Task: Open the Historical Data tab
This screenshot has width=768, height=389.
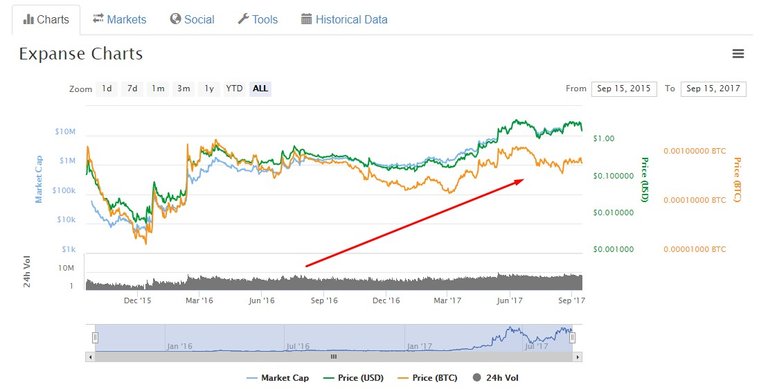Action: tap(344, 20)
